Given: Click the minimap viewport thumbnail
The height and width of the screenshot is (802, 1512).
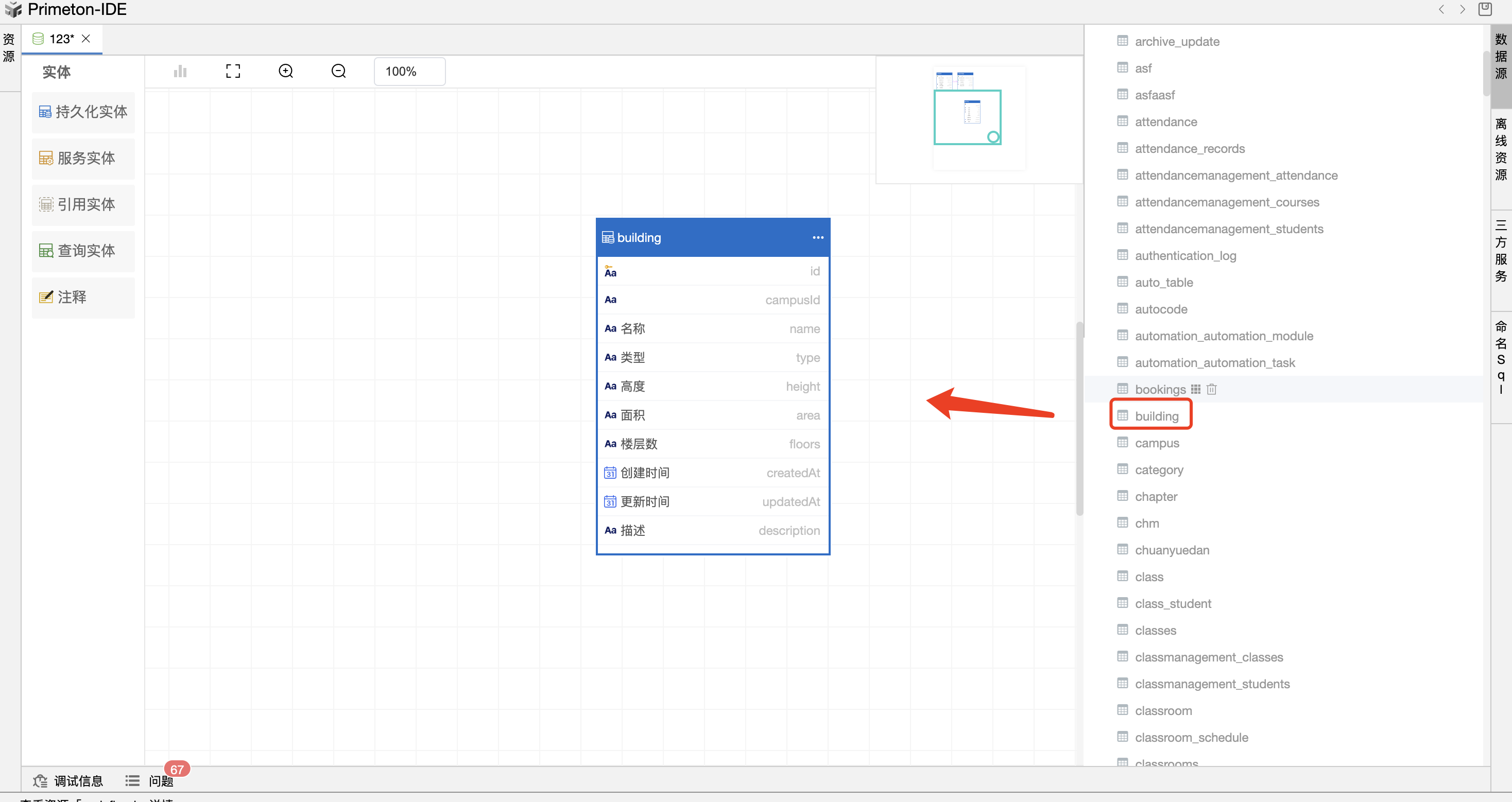Looking at the screenshot, I should (967, 117).
